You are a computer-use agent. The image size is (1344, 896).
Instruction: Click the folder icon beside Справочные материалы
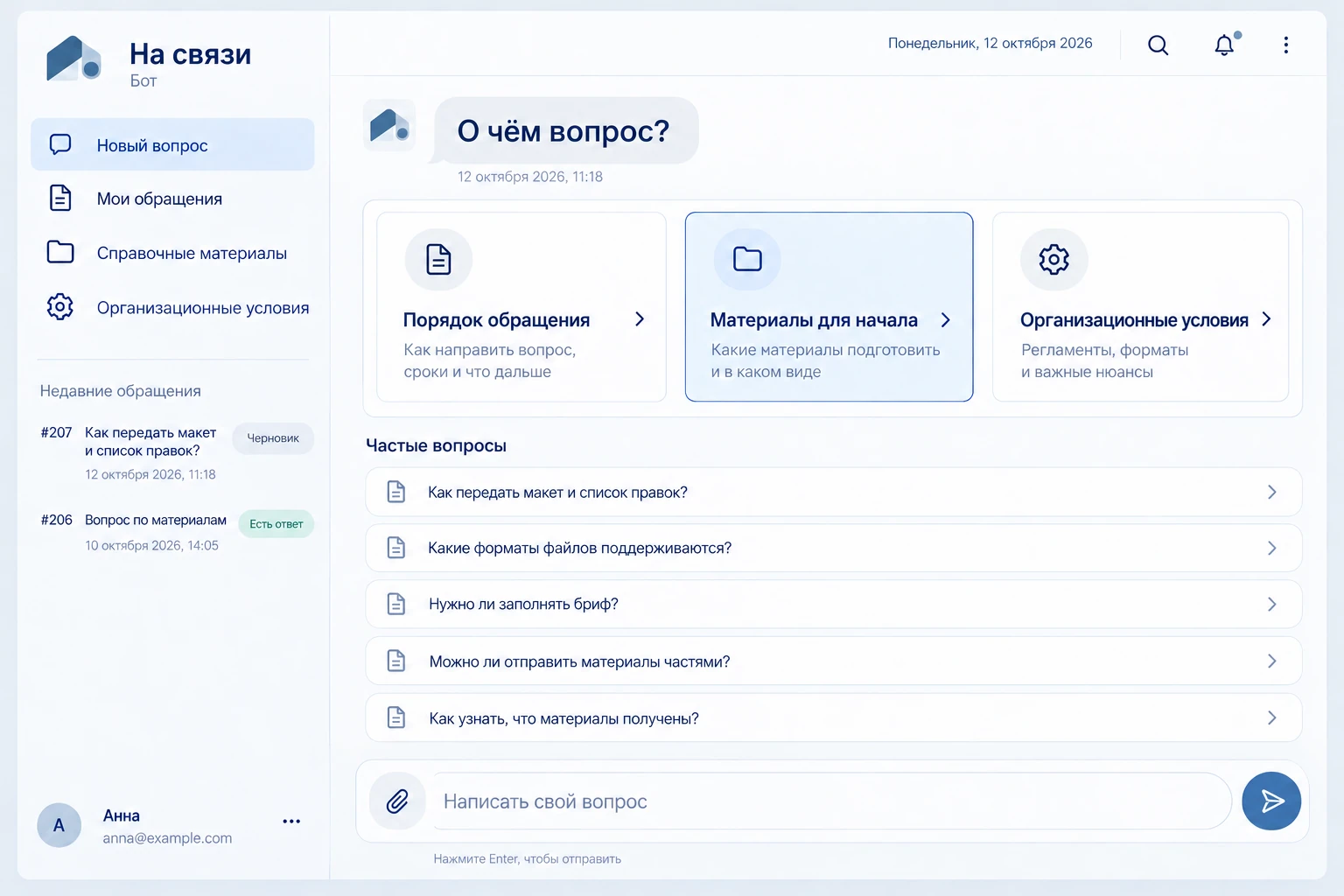60,252
